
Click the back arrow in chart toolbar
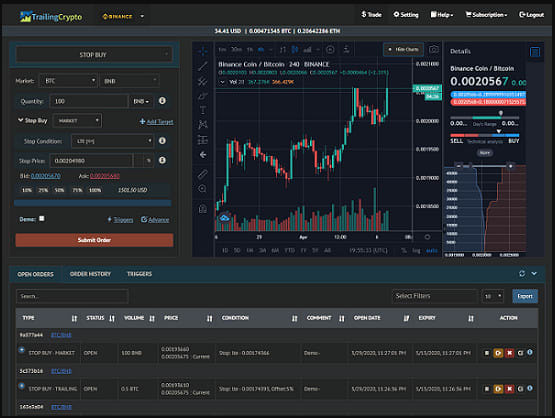coord(203,155)
